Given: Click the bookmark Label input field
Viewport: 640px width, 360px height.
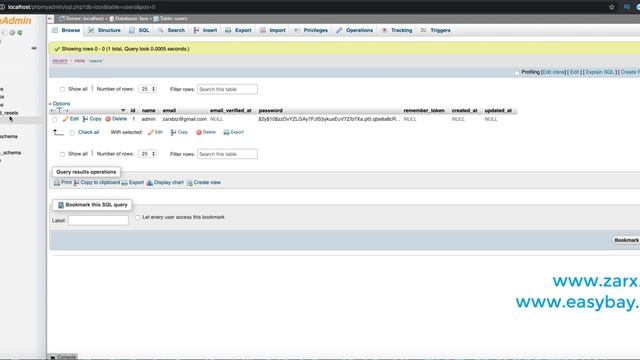Looking at the screenshot, I should tap(98, 220).
